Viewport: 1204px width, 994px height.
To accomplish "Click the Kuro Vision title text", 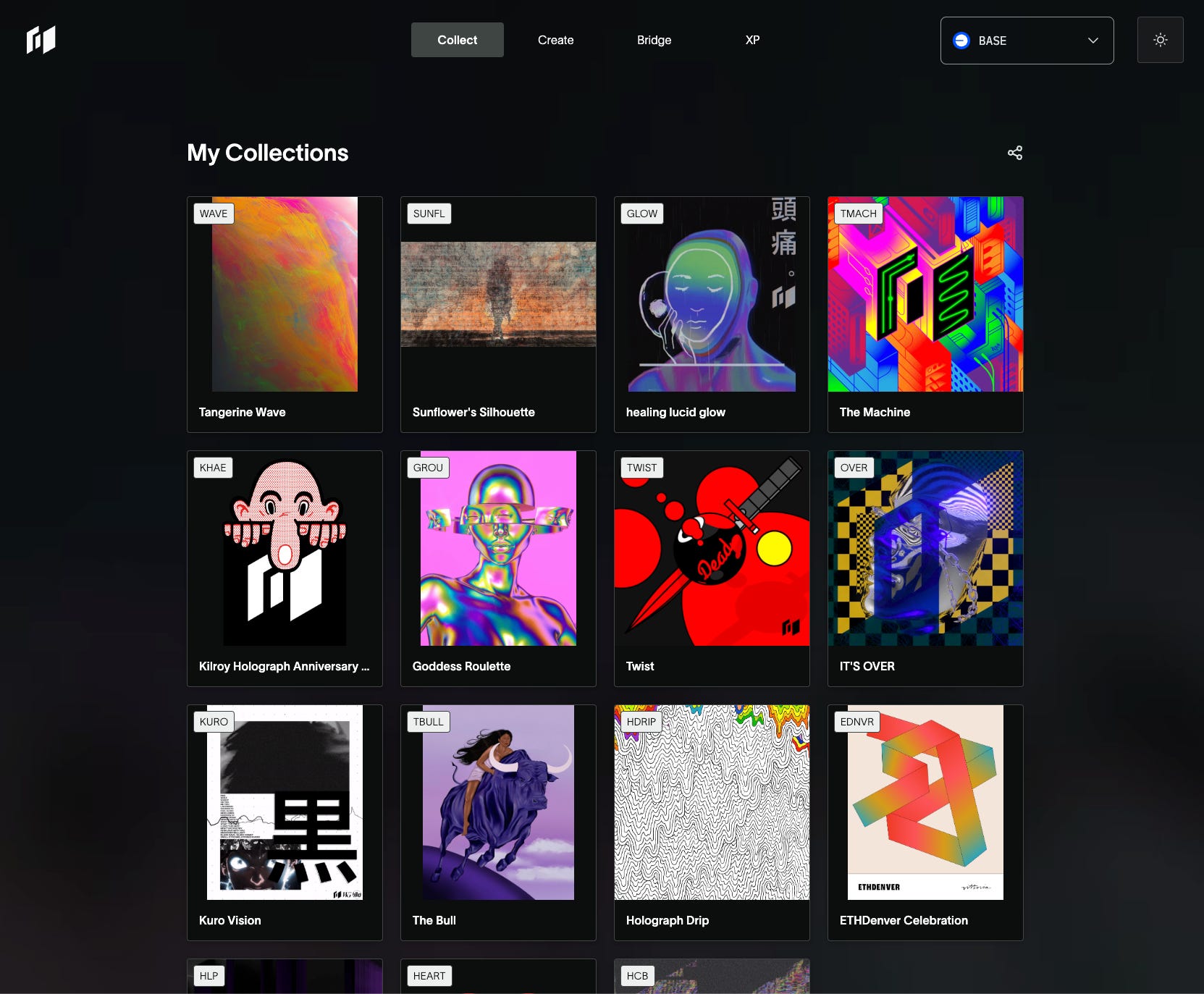I will pos(230,920).
